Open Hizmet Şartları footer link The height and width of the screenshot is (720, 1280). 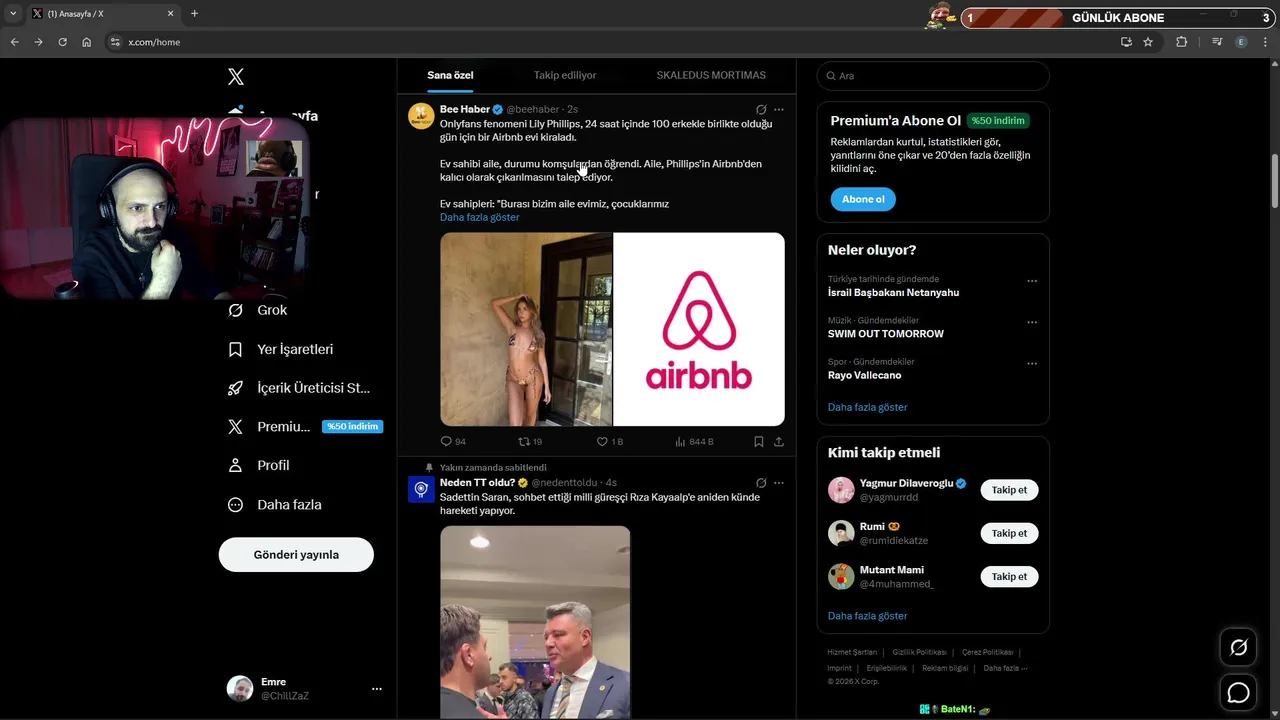tap(852, 652)
